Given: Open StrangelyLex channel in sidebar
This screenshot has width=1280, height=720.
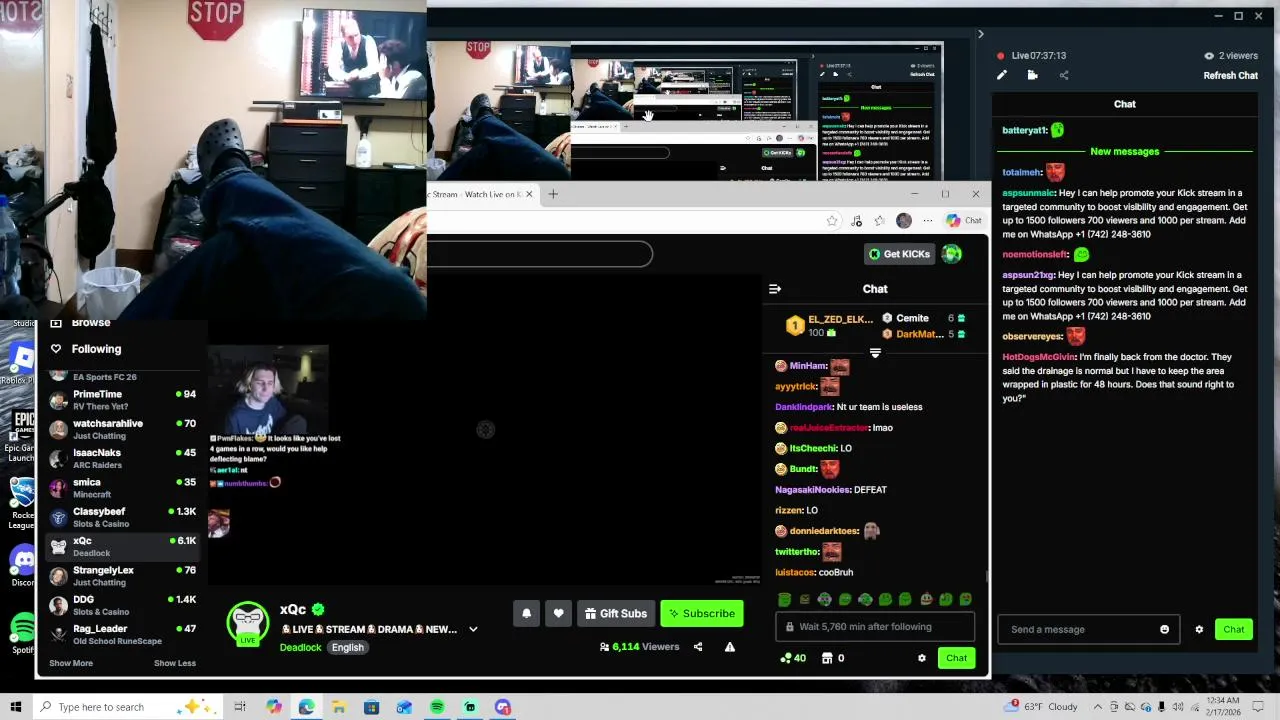Looking at the screenshot, I should pyautogui.click(x=122, y=576).
